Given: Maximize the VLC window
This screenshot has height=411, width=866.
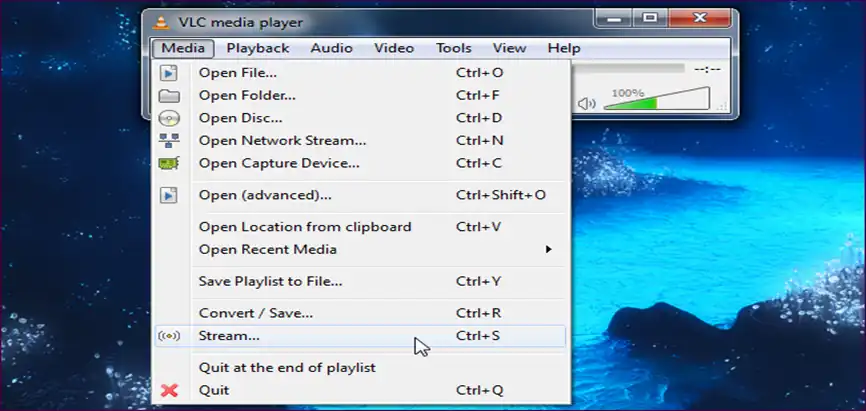Looking at the screenshot, I should pos(650,18).
